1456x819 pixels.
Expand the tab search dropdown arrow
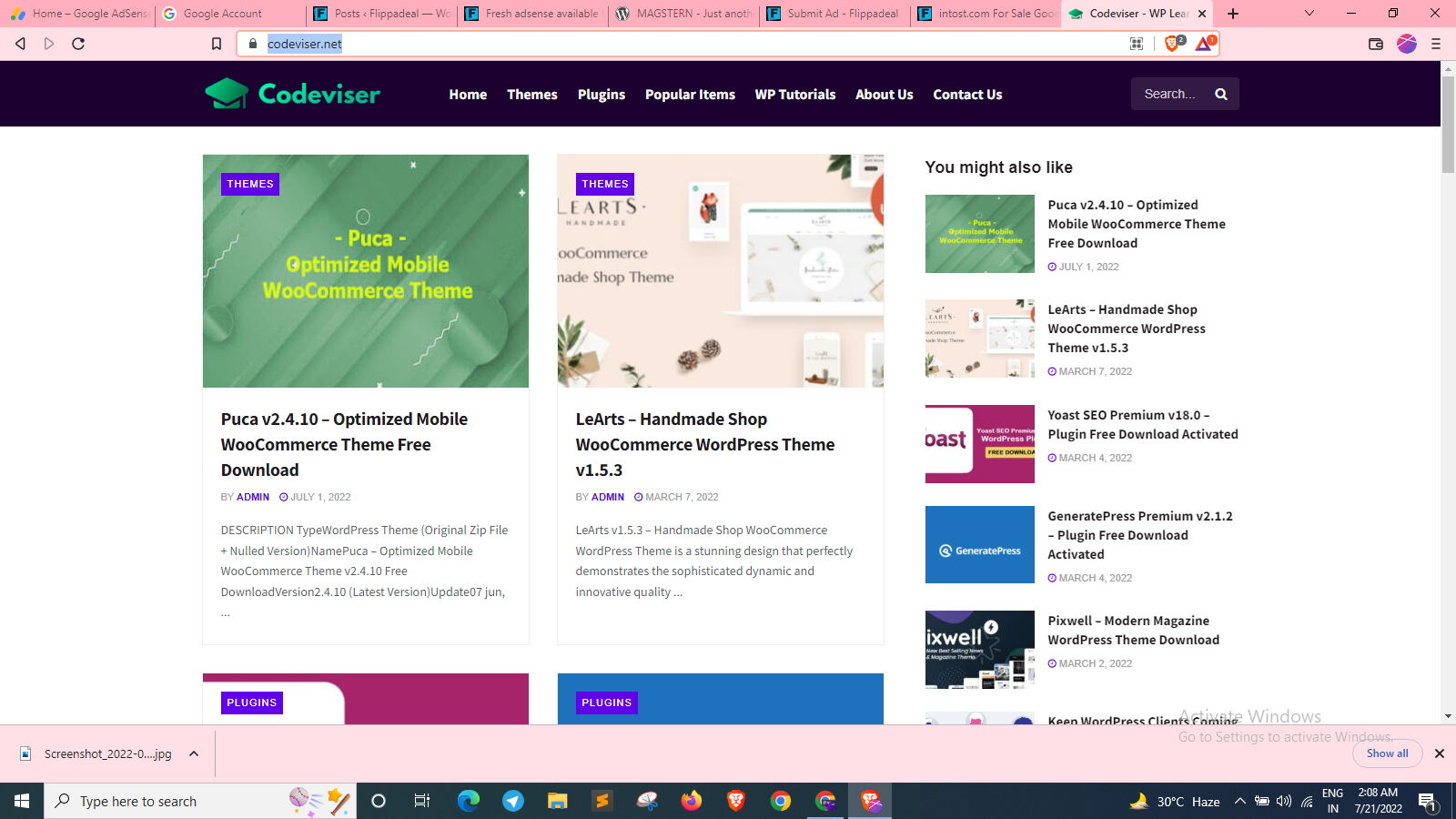coord(1309,14)
